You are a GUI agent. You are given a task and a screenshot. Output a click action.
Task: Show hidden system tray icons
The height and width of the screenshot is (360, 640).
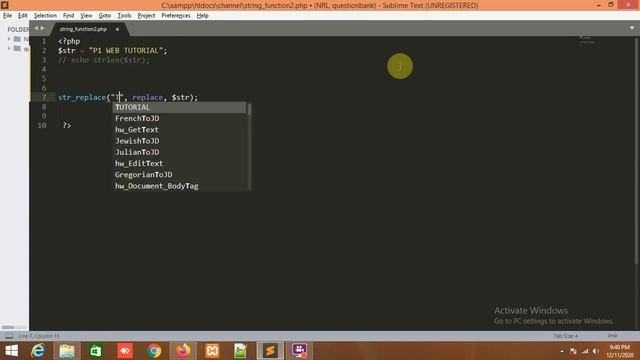(x=562, y=351)
